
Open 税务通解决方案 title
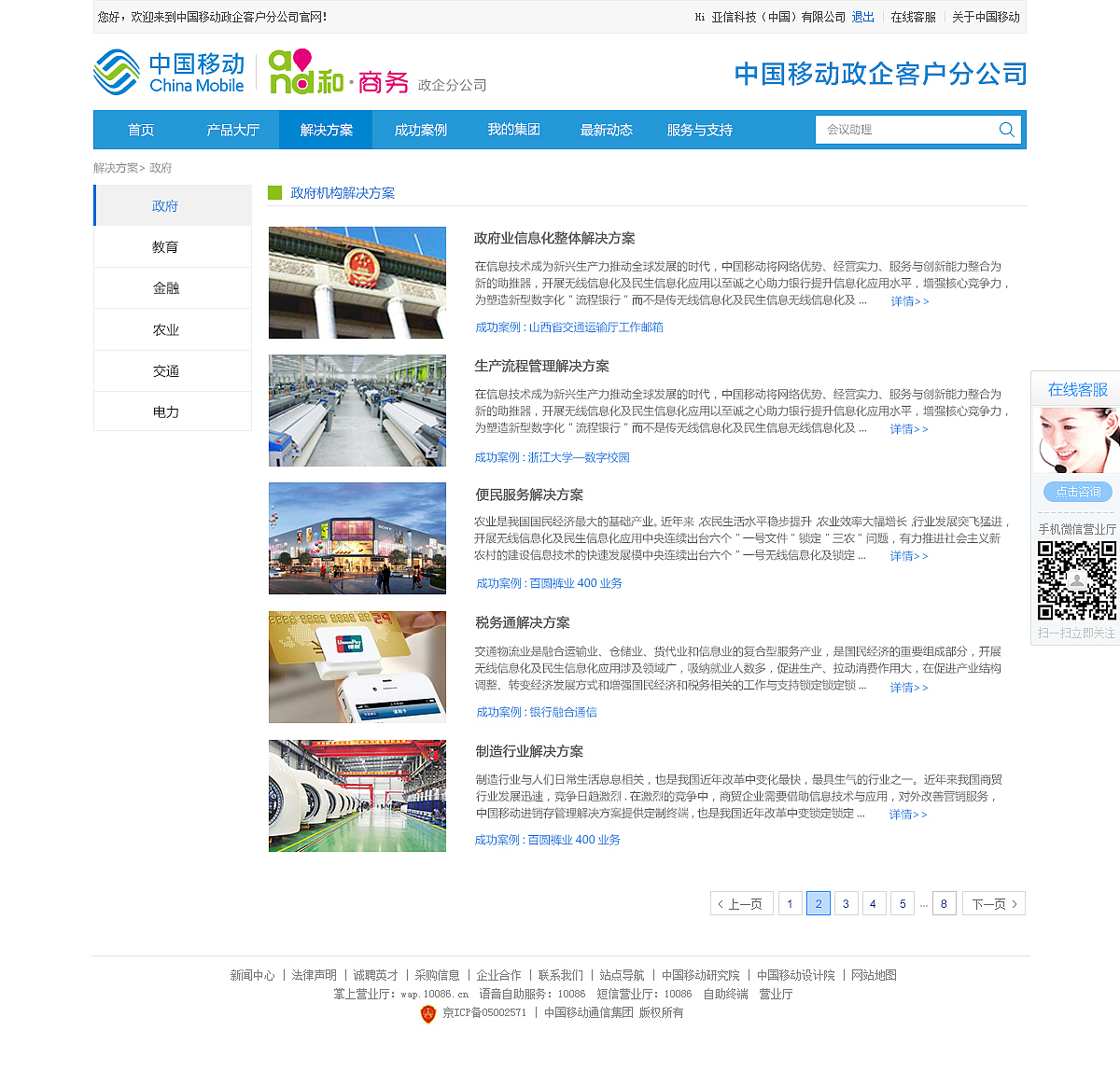tap(523, 622)
